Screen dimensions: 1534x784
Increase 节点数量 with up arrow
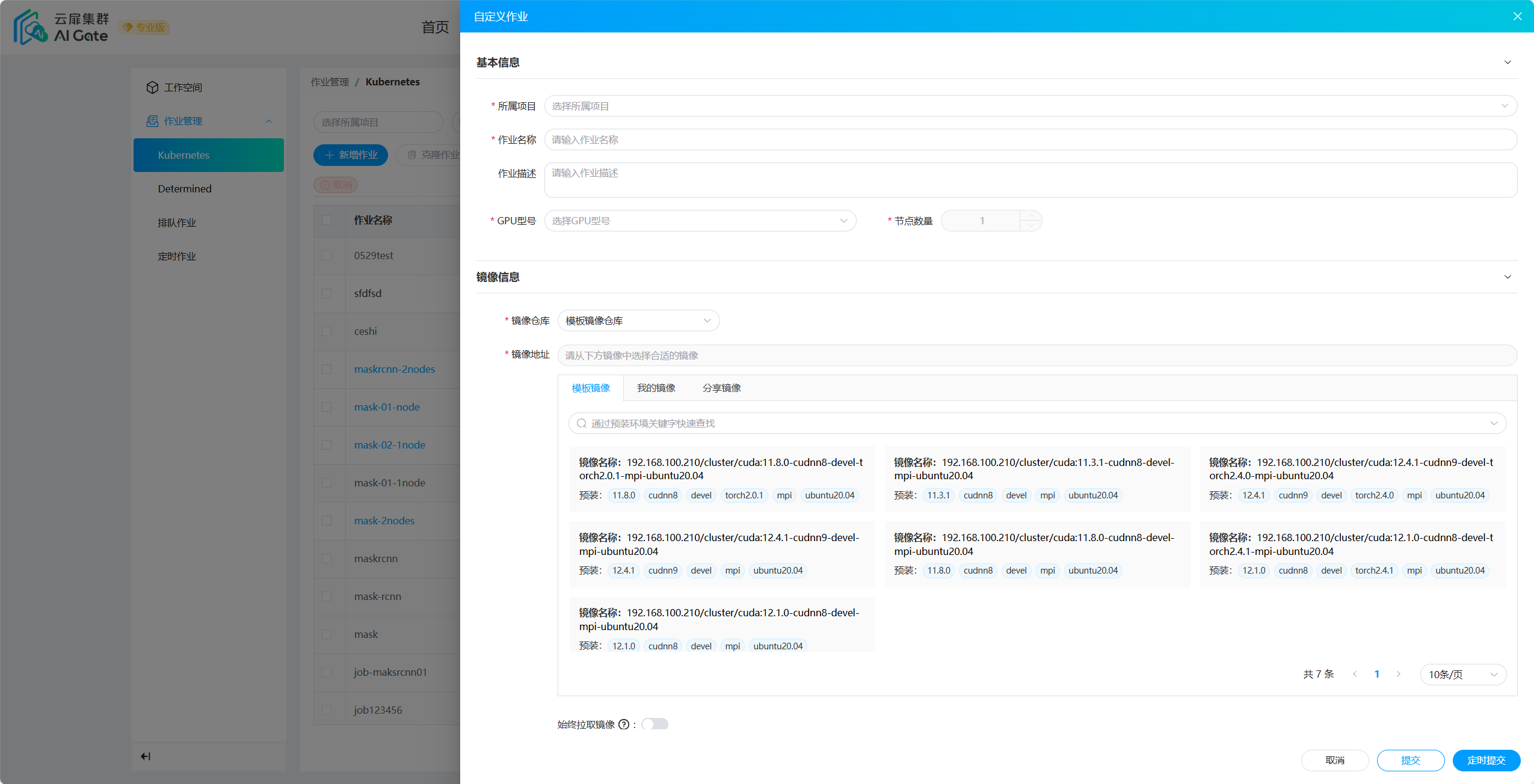pos(1031,215)
